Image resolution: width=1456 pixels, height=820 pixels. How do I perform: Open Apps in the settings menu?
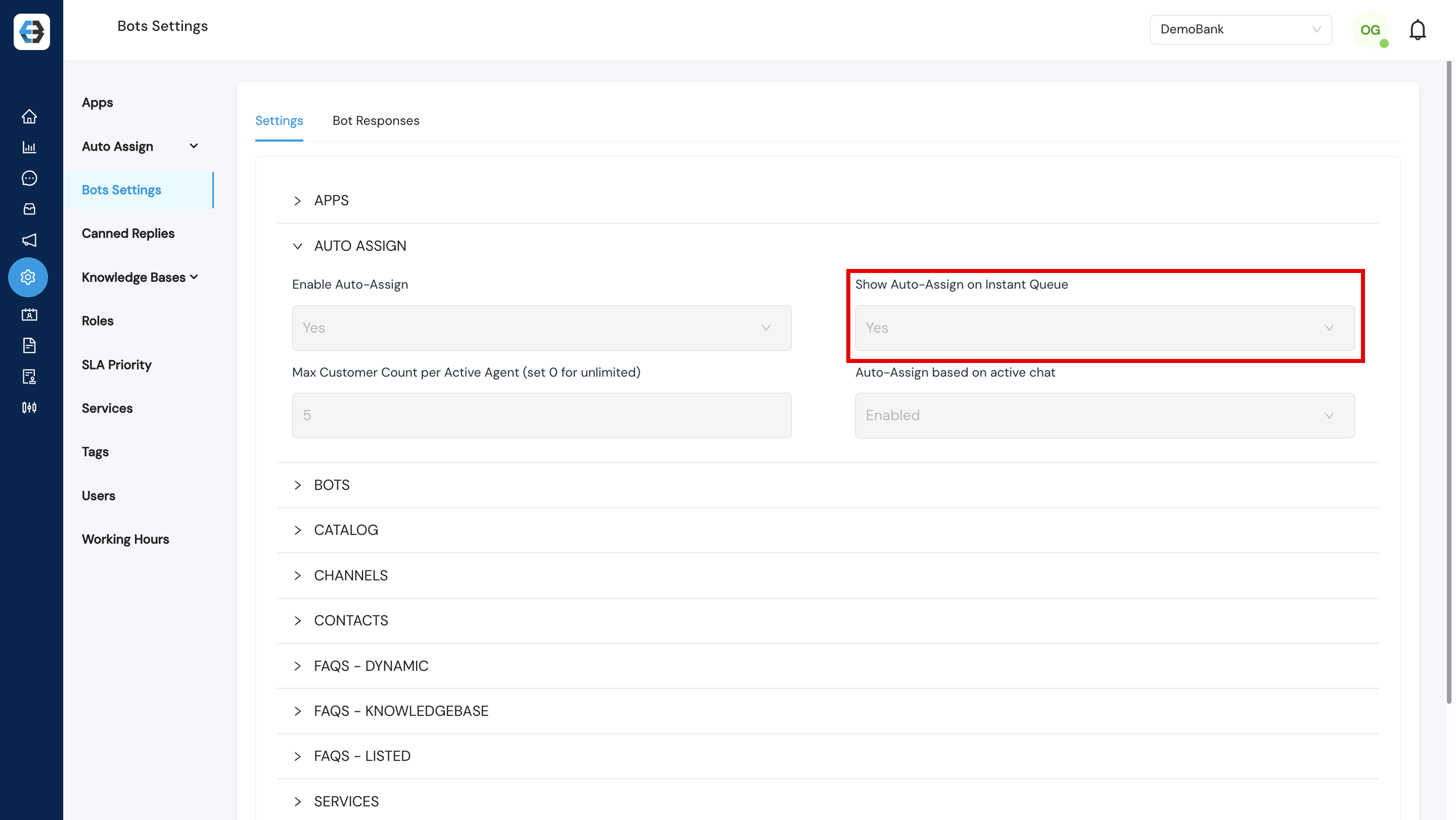tap(97, 103)
